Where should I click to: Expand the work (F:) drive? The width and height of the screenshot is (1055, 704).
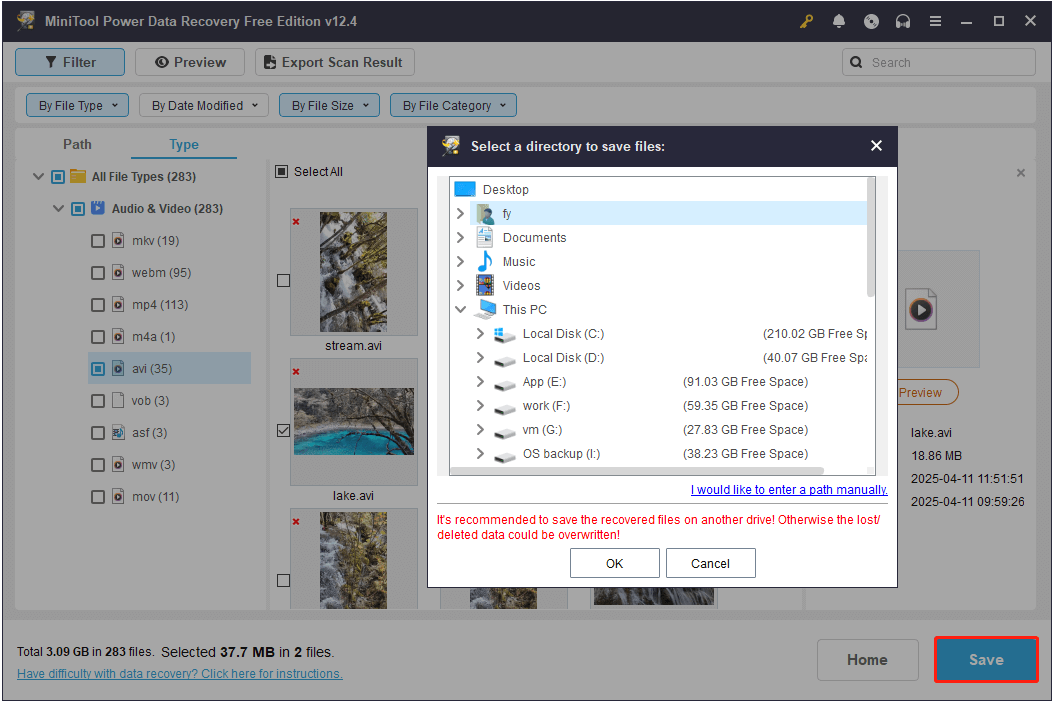pyautogui.click(x=480, y=406)
